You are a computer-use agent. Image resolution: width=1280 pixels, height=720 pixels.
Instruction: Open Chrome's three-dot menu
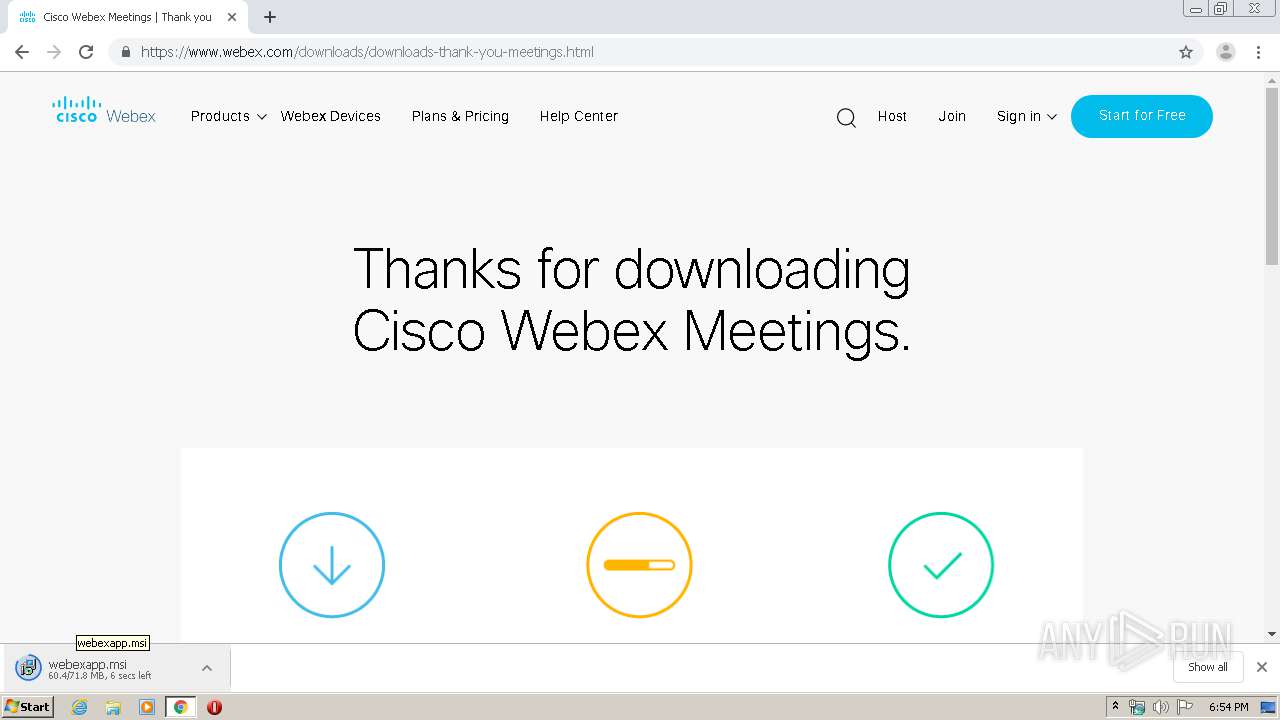1259,52
